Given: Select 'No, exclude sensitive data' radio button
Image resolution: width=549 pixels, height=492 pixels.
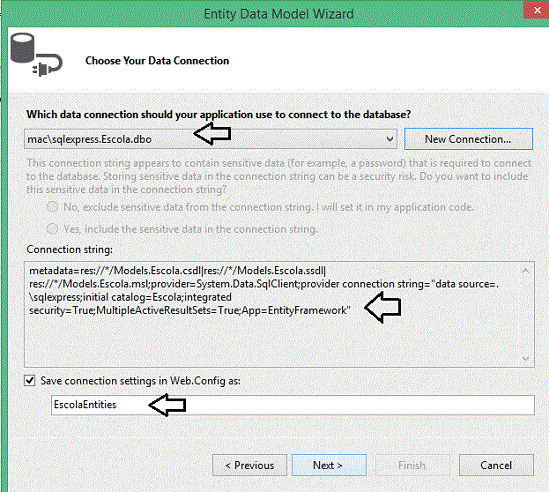Looking at the screenshot, I should 53,207.
